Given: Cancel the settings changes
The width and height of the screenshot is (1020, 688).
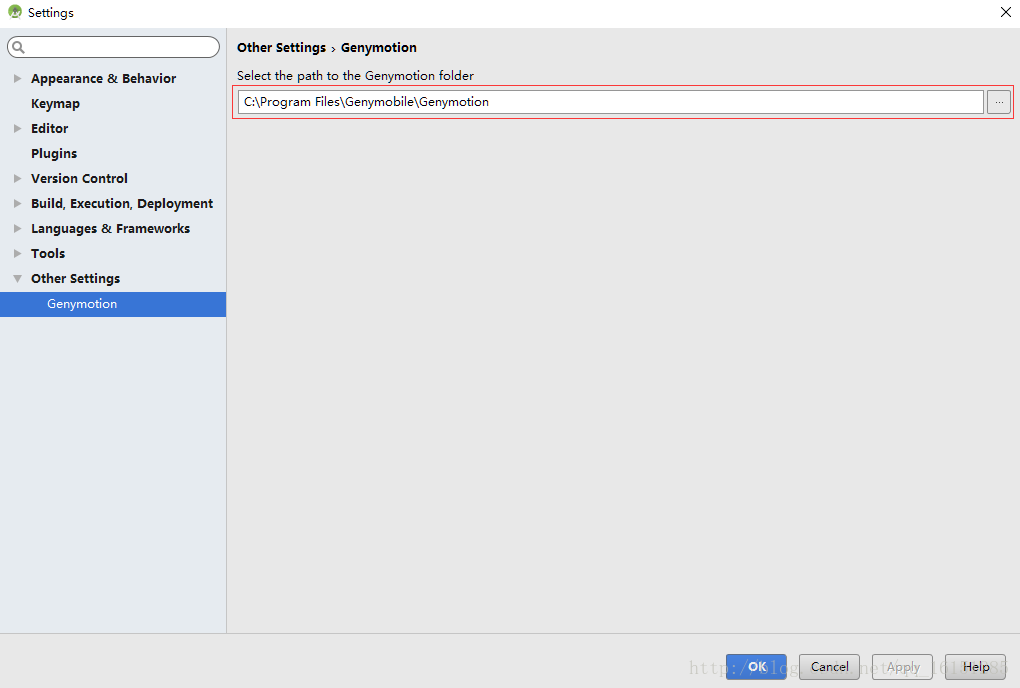Looking at the screenshot, I should [830, 667].
